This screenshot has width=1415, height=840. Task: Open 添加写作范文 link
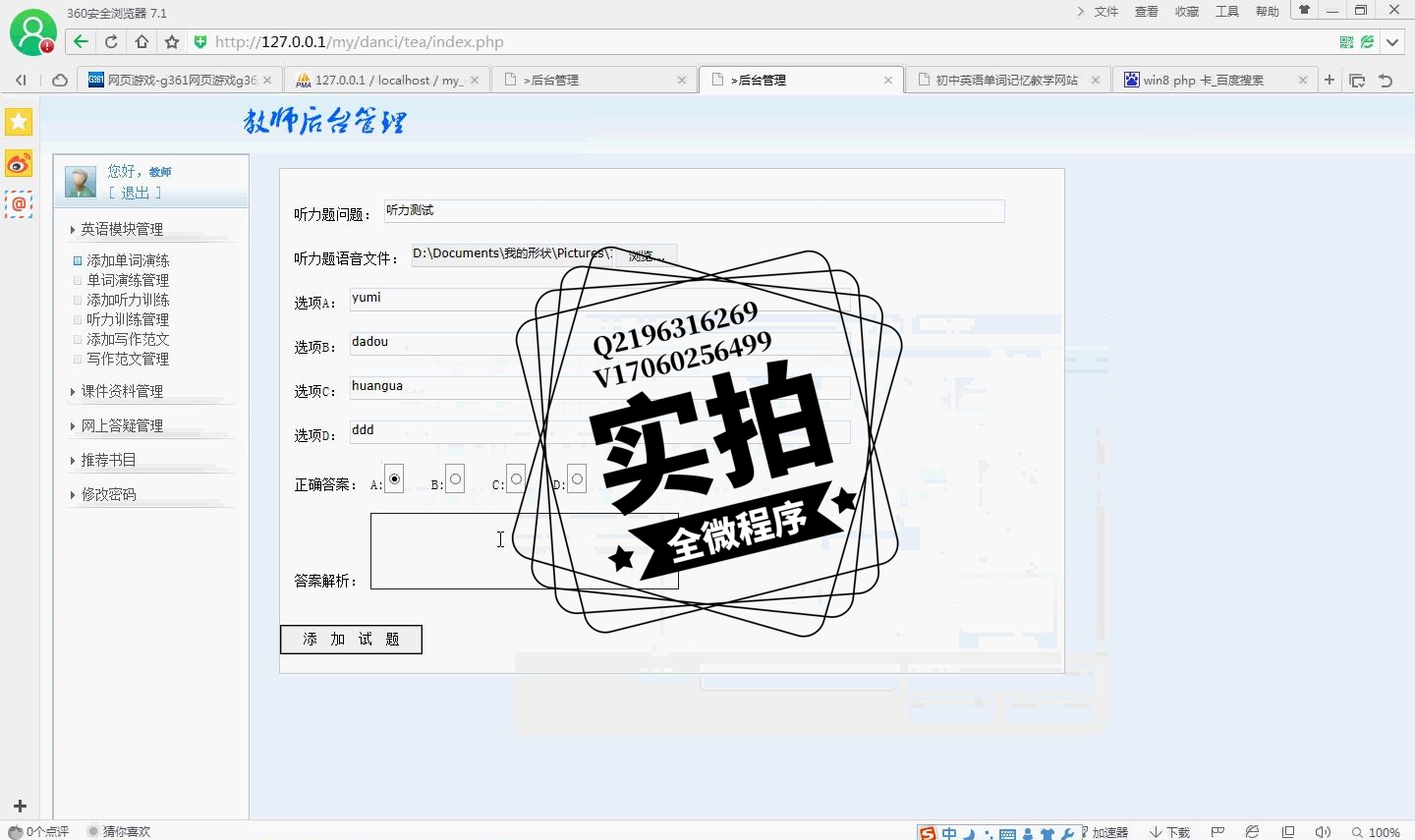[x=128, y=339]
